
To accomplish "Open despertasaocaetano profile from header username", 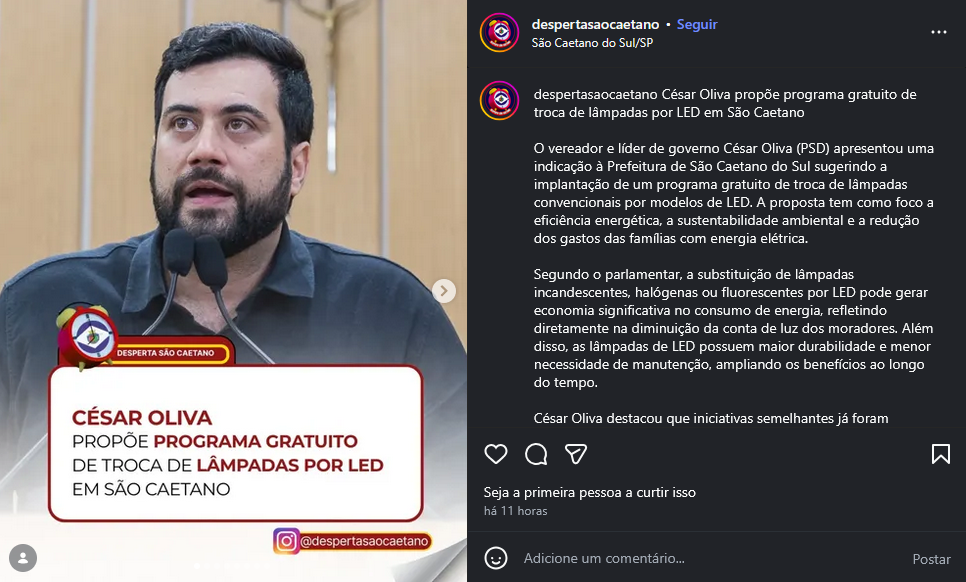I will pos(595,25).
